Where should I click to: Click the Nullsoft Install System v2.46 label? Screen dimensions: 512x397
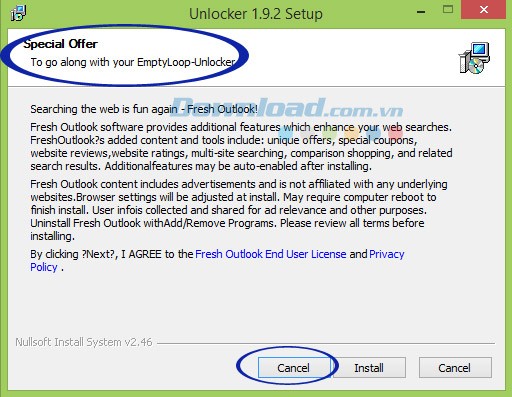click(x=84, y=342)
